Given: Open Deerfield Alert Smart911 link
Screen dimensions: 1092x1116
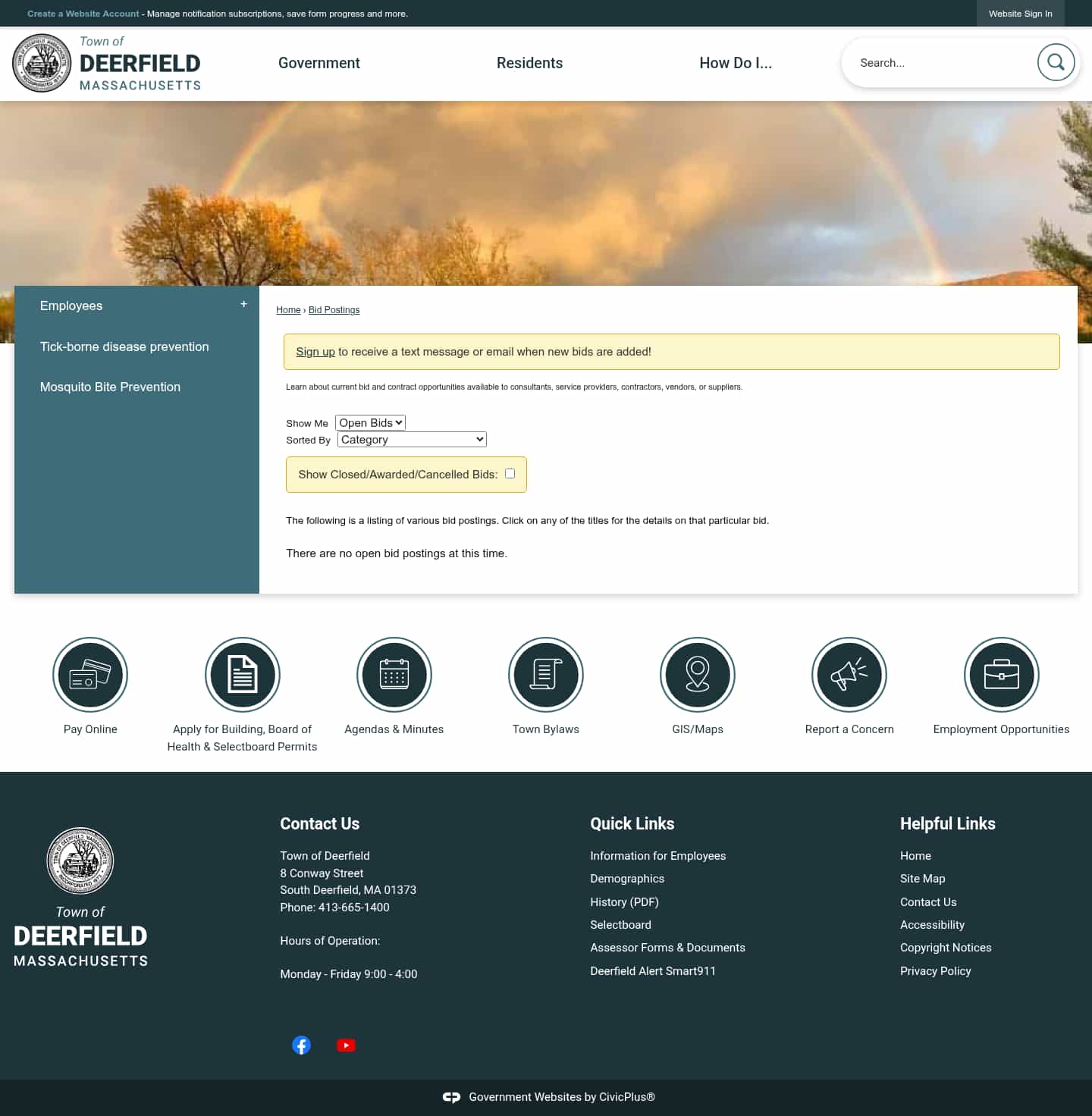Looking at the screenshot, I should (x=653, y=971).
